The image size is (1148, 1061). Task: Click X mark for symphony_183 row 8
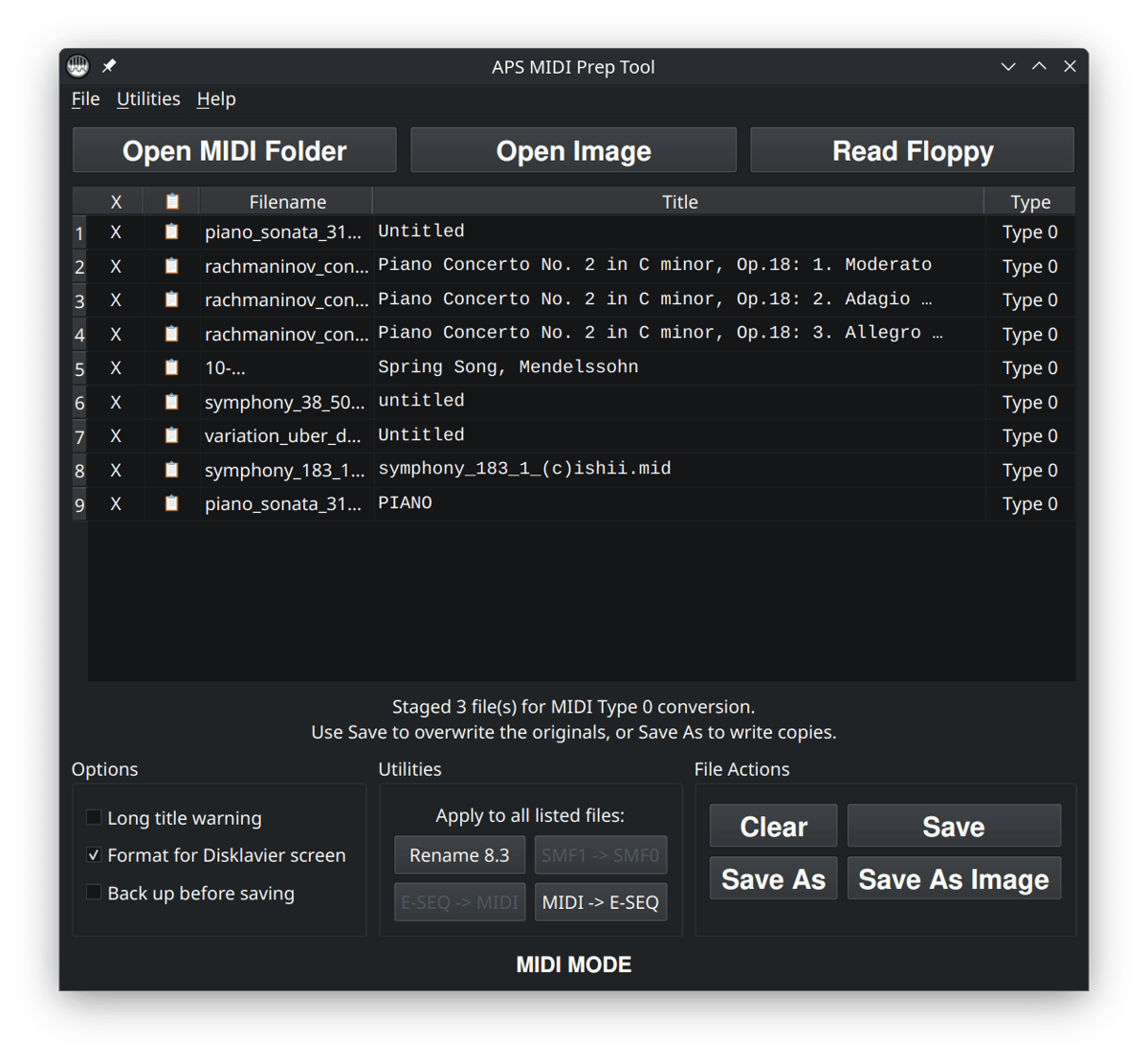click(x=116, y=470)
